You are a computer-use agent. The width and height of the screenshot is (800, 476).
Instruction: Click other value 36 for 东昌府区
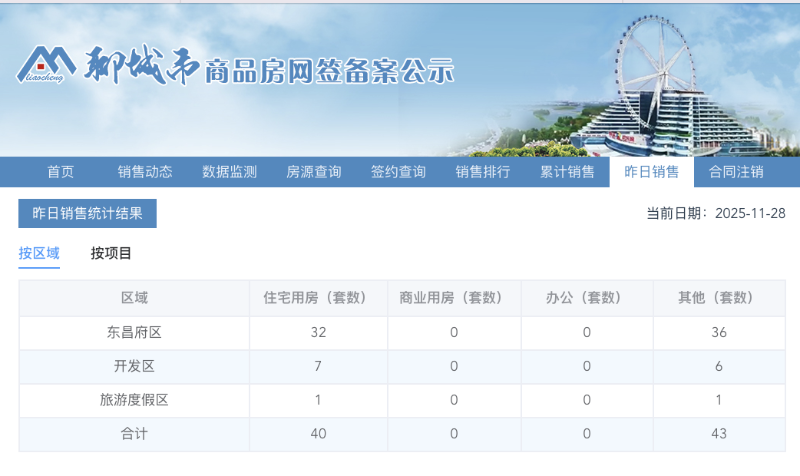click(719, 333)
